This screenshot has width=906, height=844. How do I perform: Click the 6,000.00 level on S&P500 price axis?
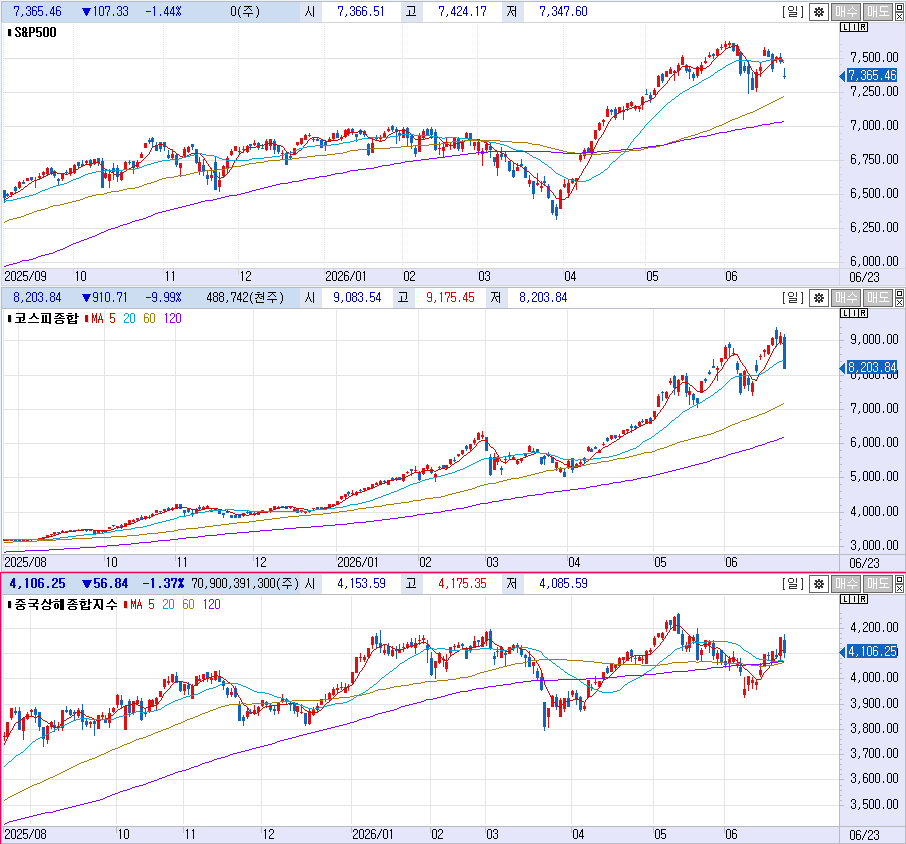point(874,261)
